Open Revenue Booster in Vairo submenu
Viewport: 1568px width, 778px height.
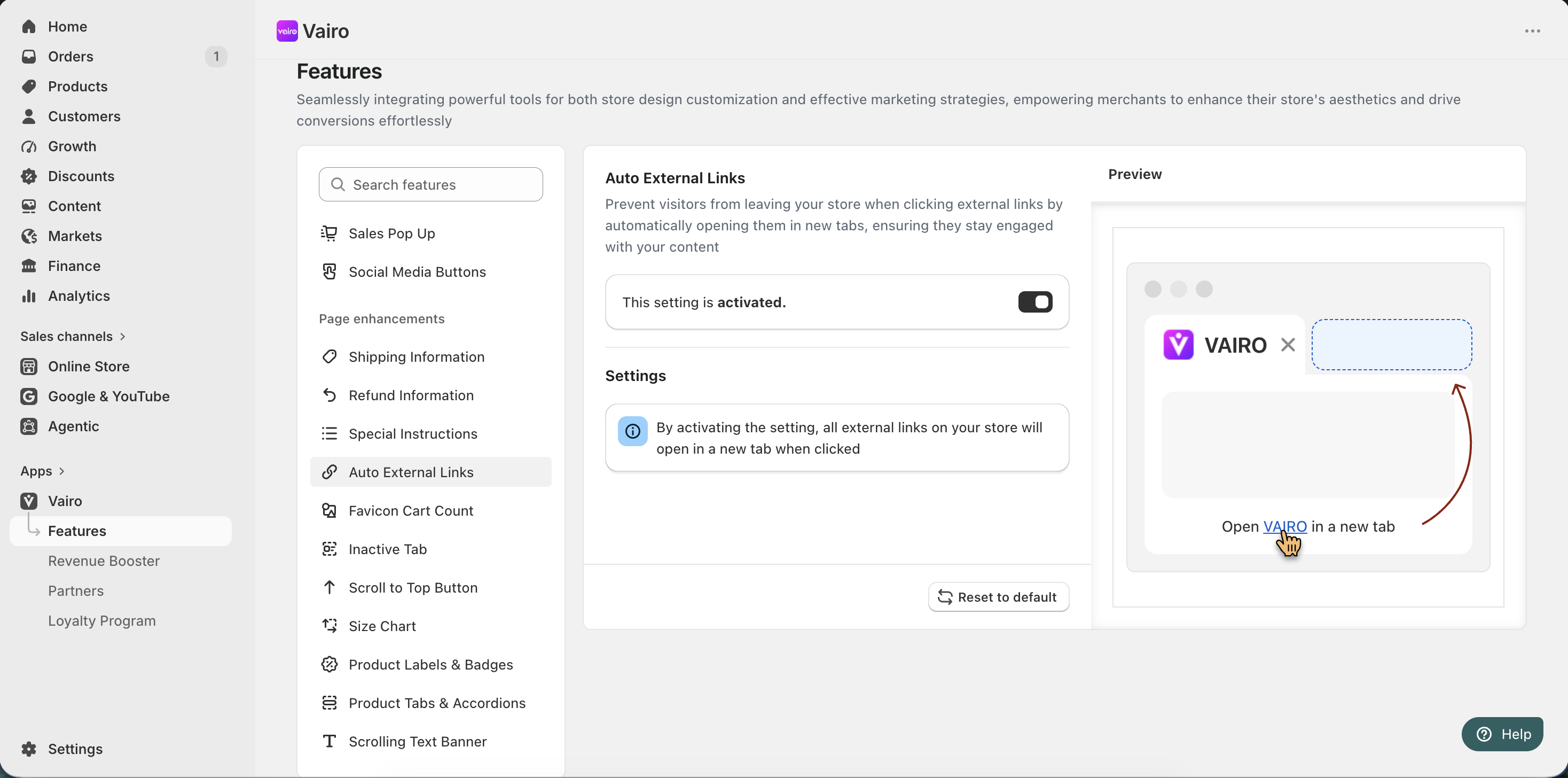[x=104, y=561]
